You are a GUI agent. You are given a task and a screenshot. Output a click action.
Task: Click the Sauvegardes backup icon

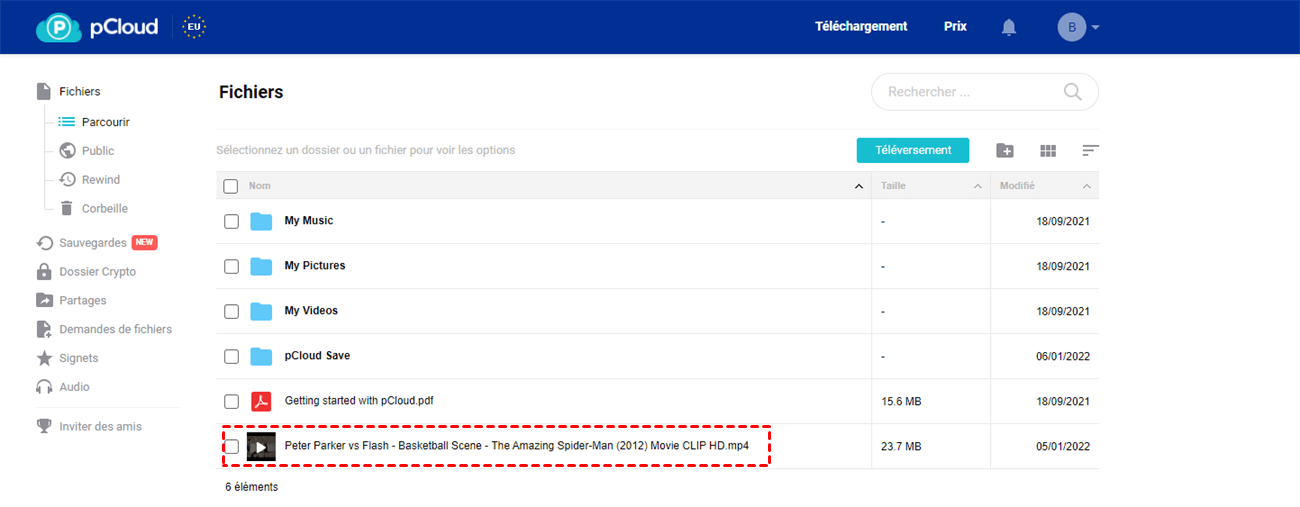(44, 243)
